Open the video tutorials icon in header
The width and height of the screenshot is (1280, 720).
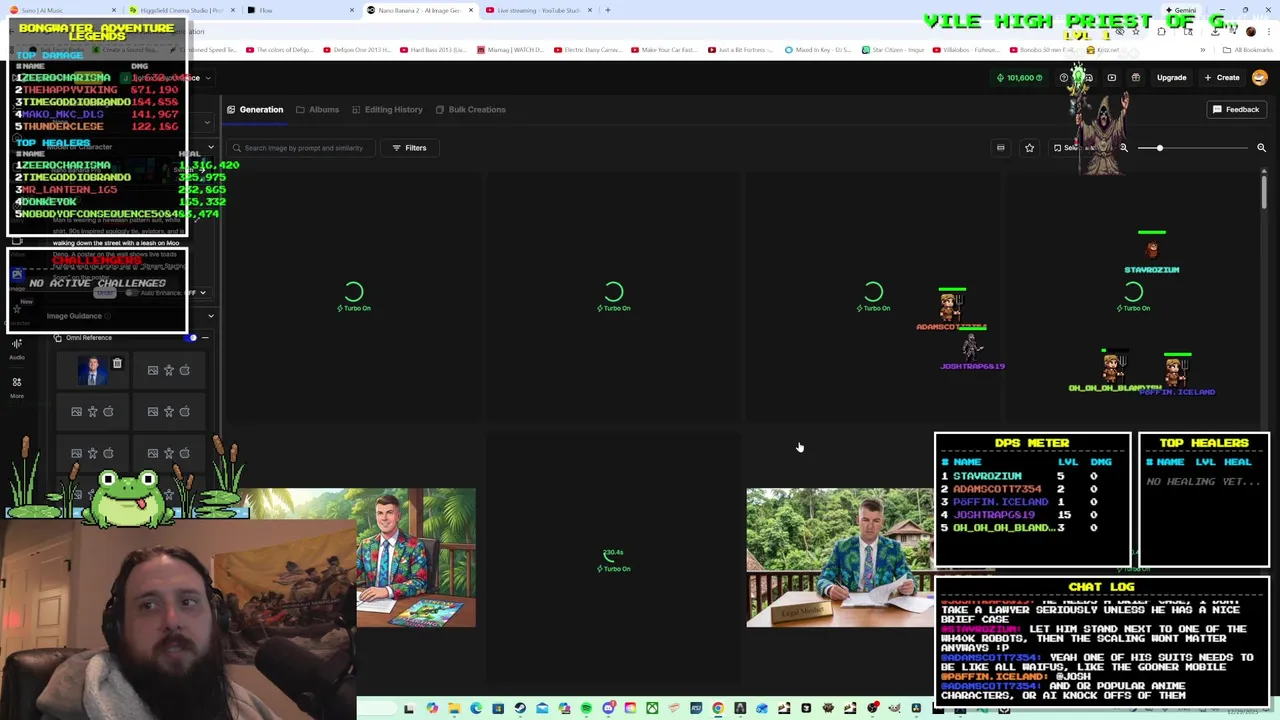1111,77
